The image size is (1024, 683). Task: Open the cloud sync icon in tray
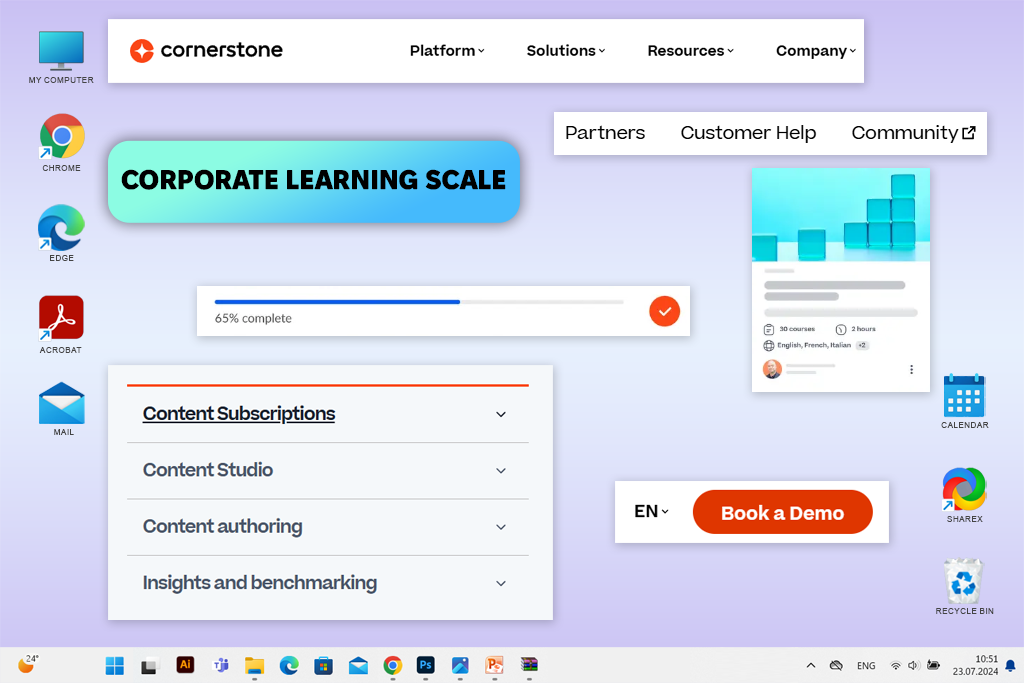836,665
